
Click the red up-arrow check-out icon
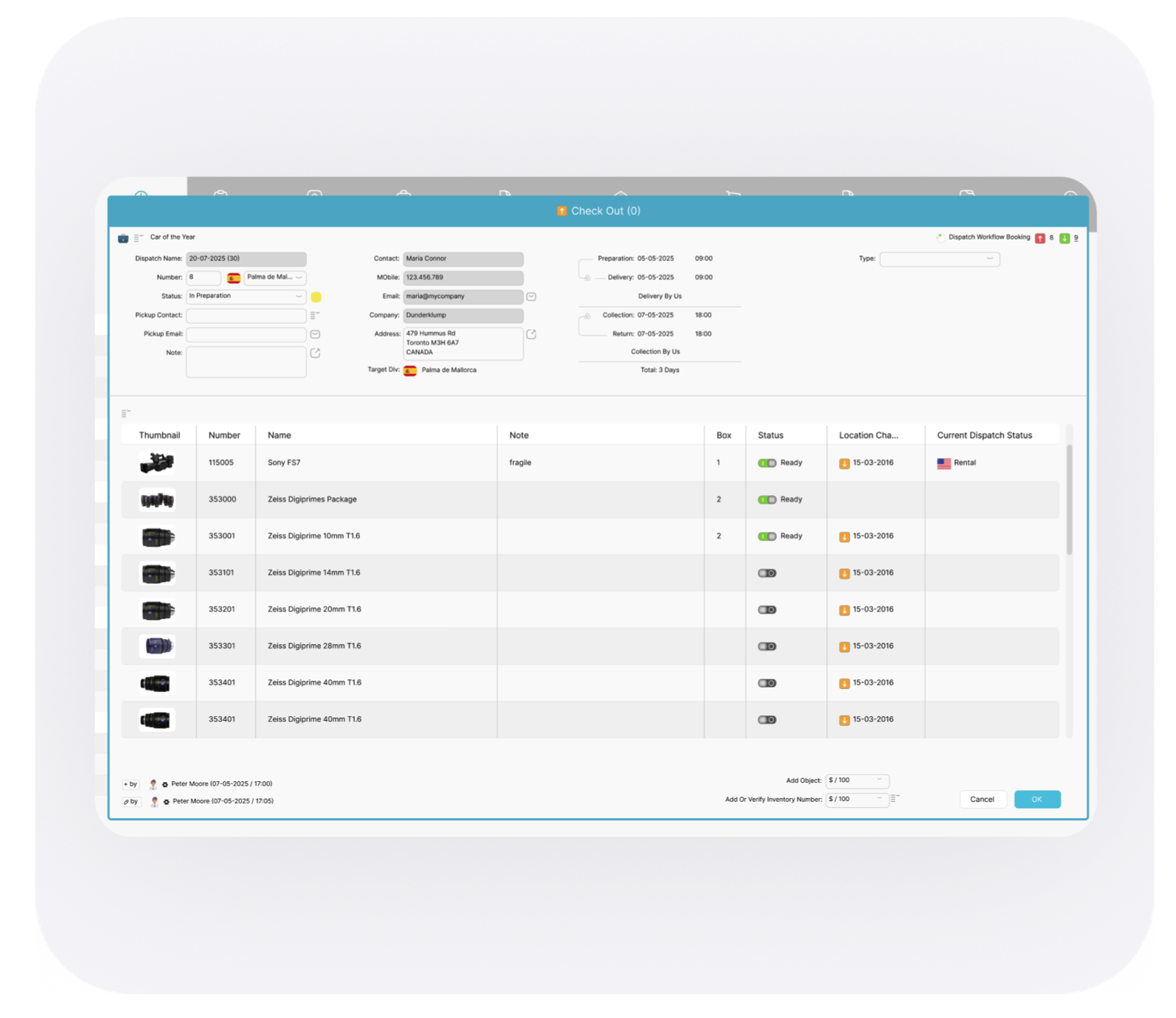tap(1040, 238)
